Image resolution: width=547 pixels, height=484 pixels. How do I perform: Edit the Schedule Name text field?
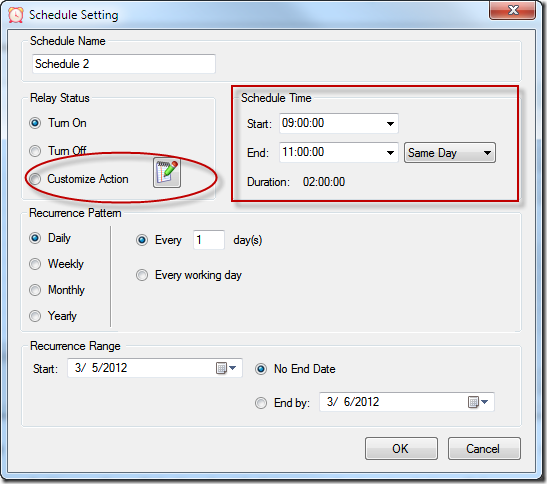(x=124, y=64)
